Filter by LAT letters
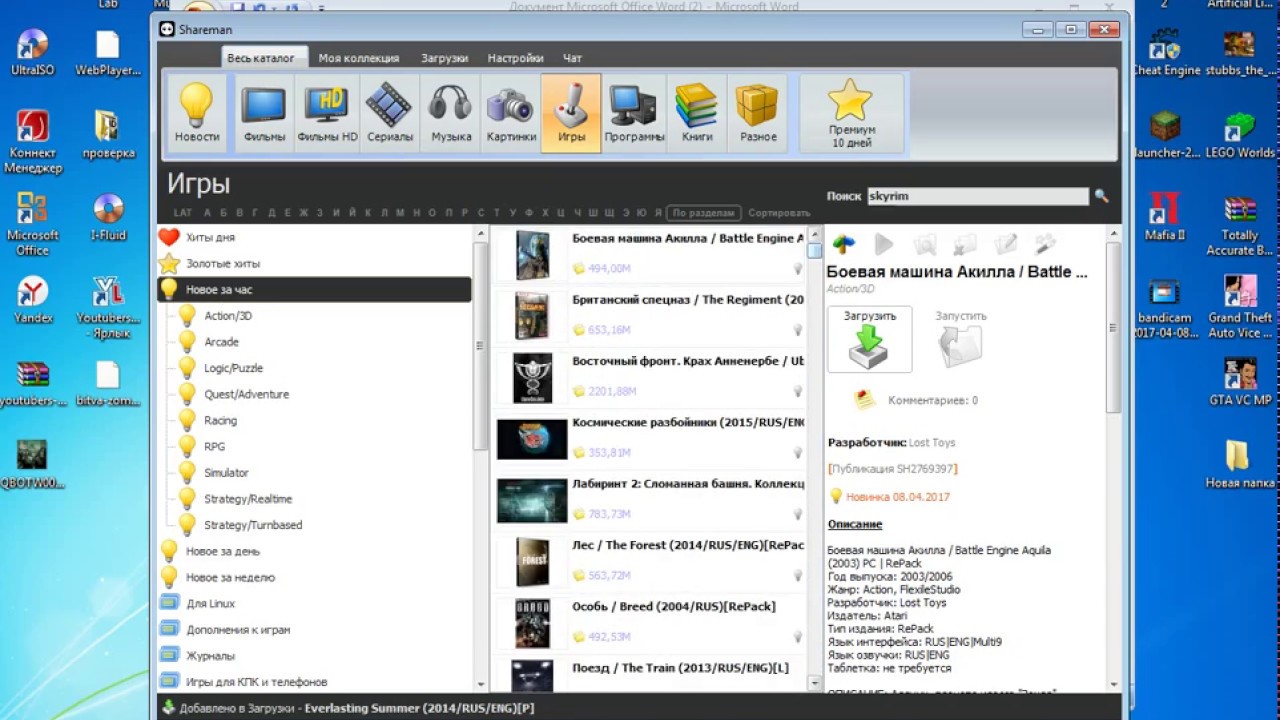Image resolution: width=1280 pixels, height=720 pixels. pyautogui.click(x=182, y=213)
